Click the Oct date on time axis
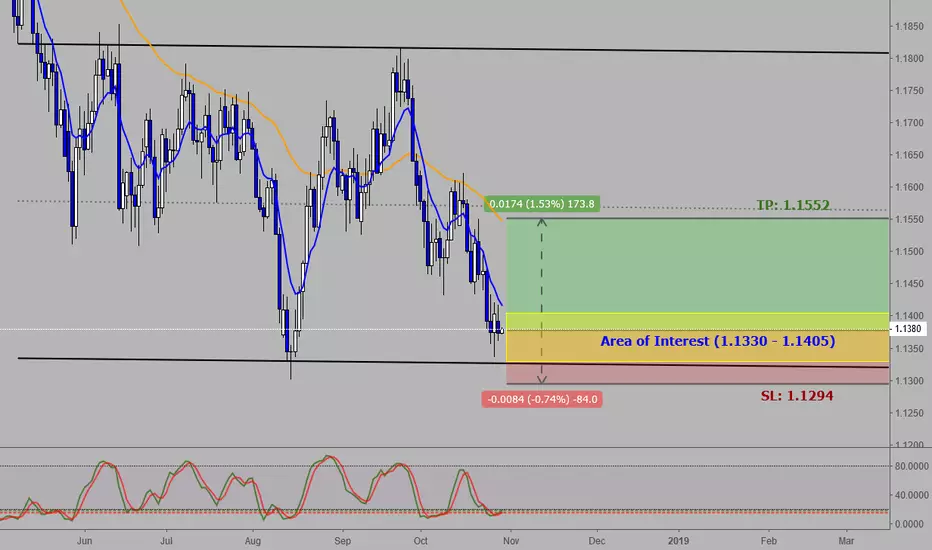 click(x=421, y=541)
